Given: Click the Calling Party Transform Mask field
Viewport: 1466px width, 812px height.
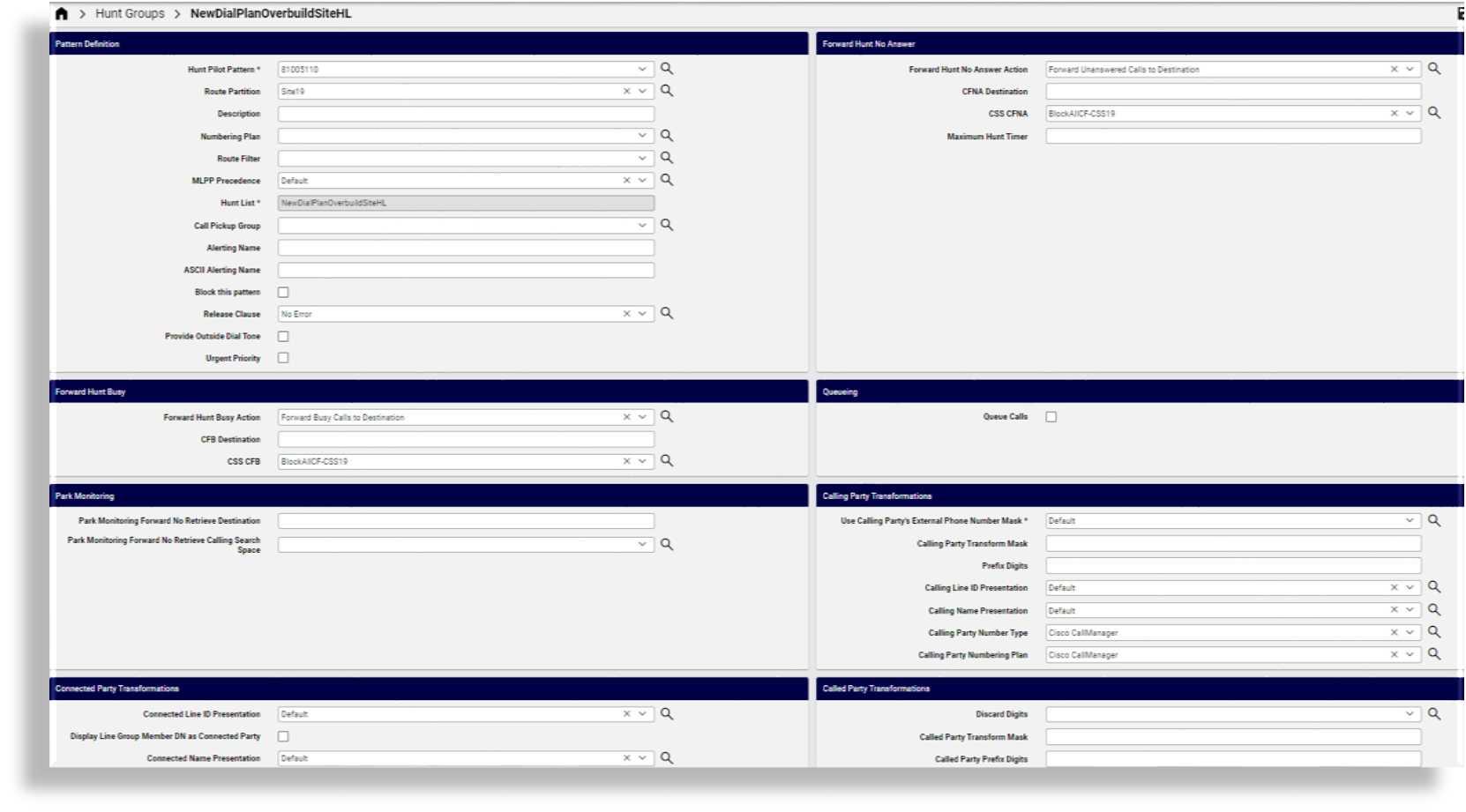Looking at the screenshot, I should click(1233, 544).
